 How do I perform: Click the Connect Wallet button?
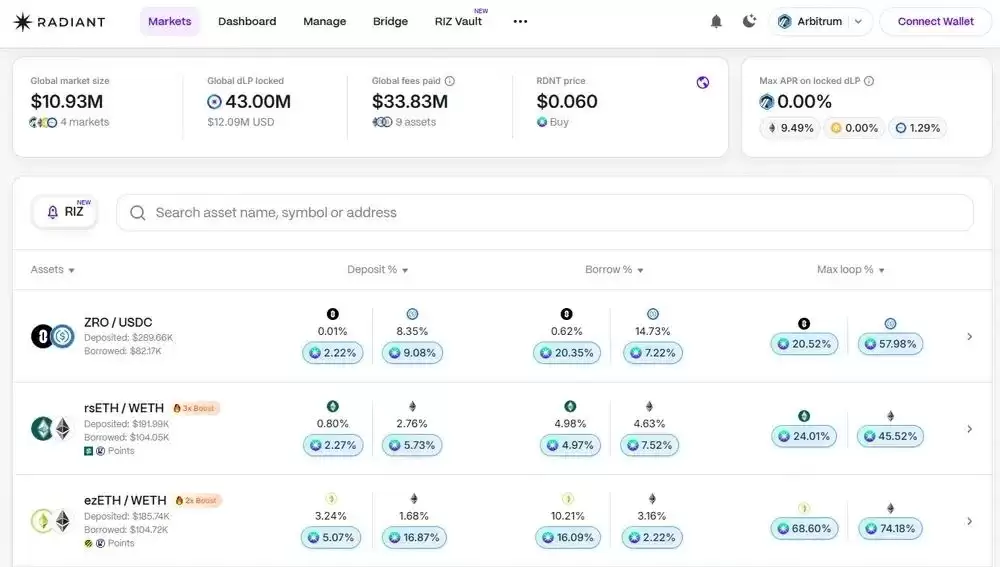click(935, 22)
